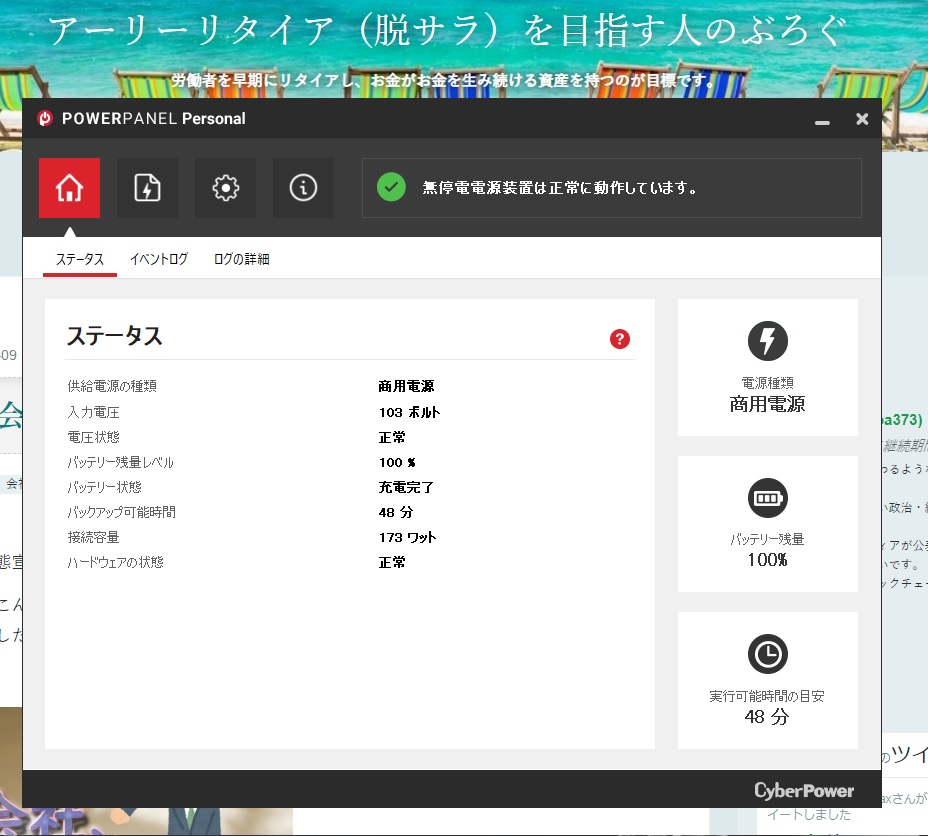Click the red help question mark icon
Image resolution: width=928 pixels, height=836 pixels.
[620, 339]
